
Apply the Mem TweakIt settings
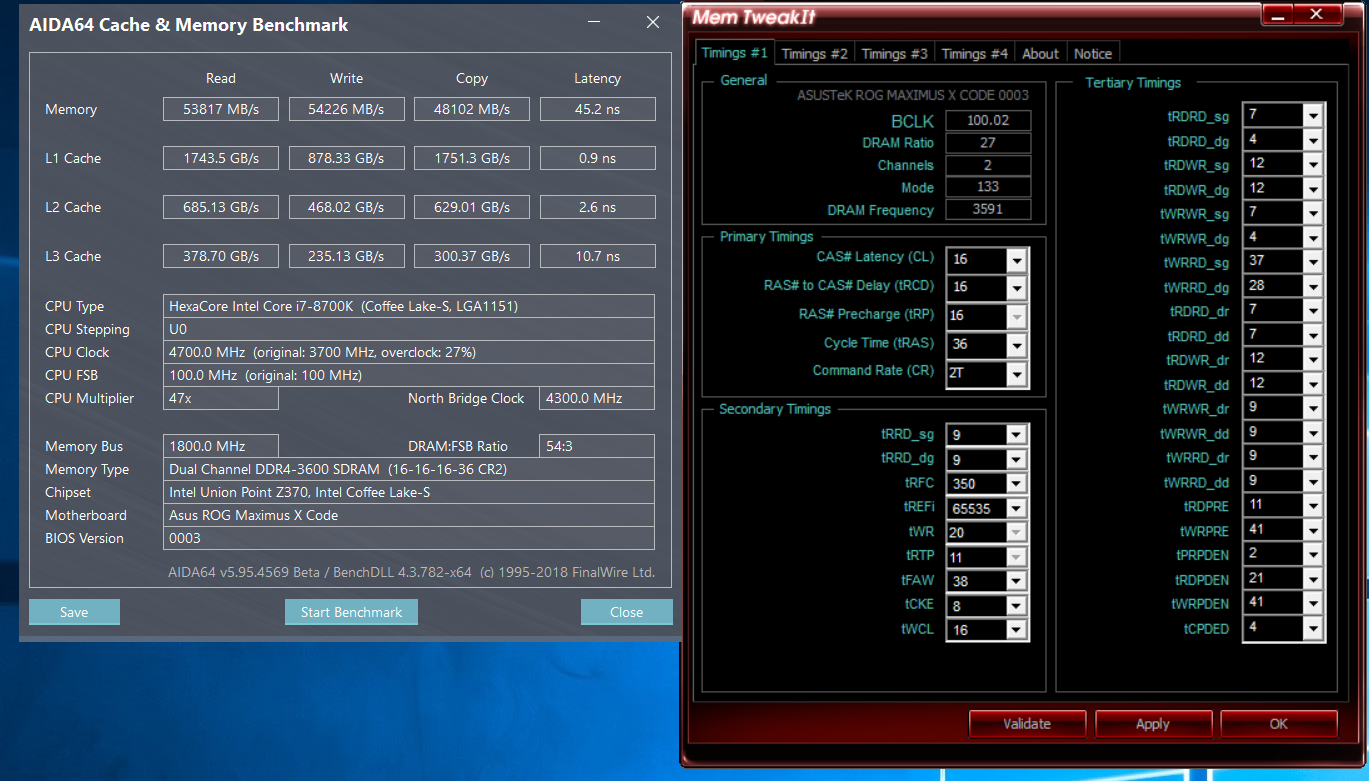point(1153,724)
